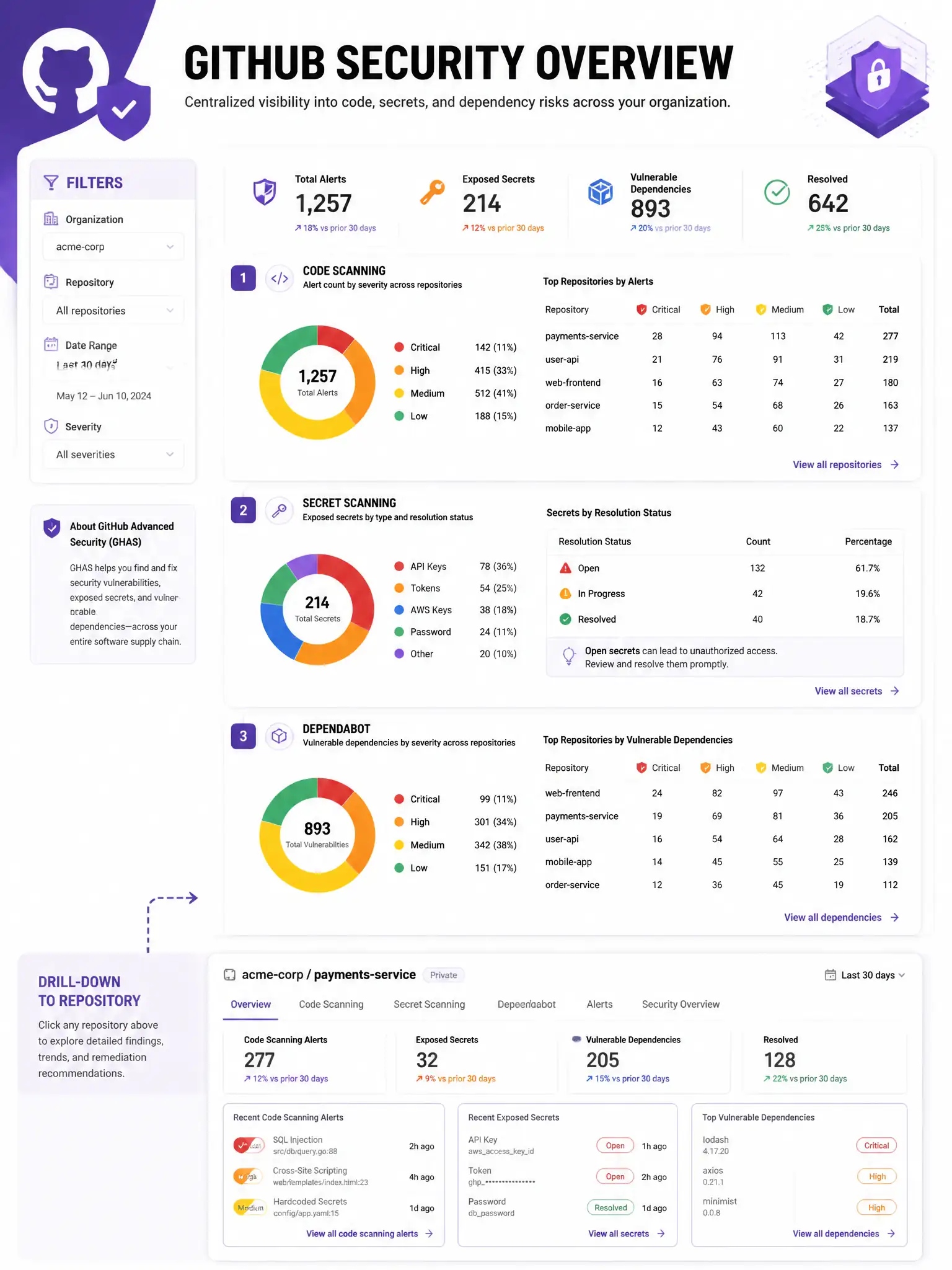This screenshot has width=952, height=1270.
Task: Open the Security Overview tab
Action: (x=681, y=1005)
